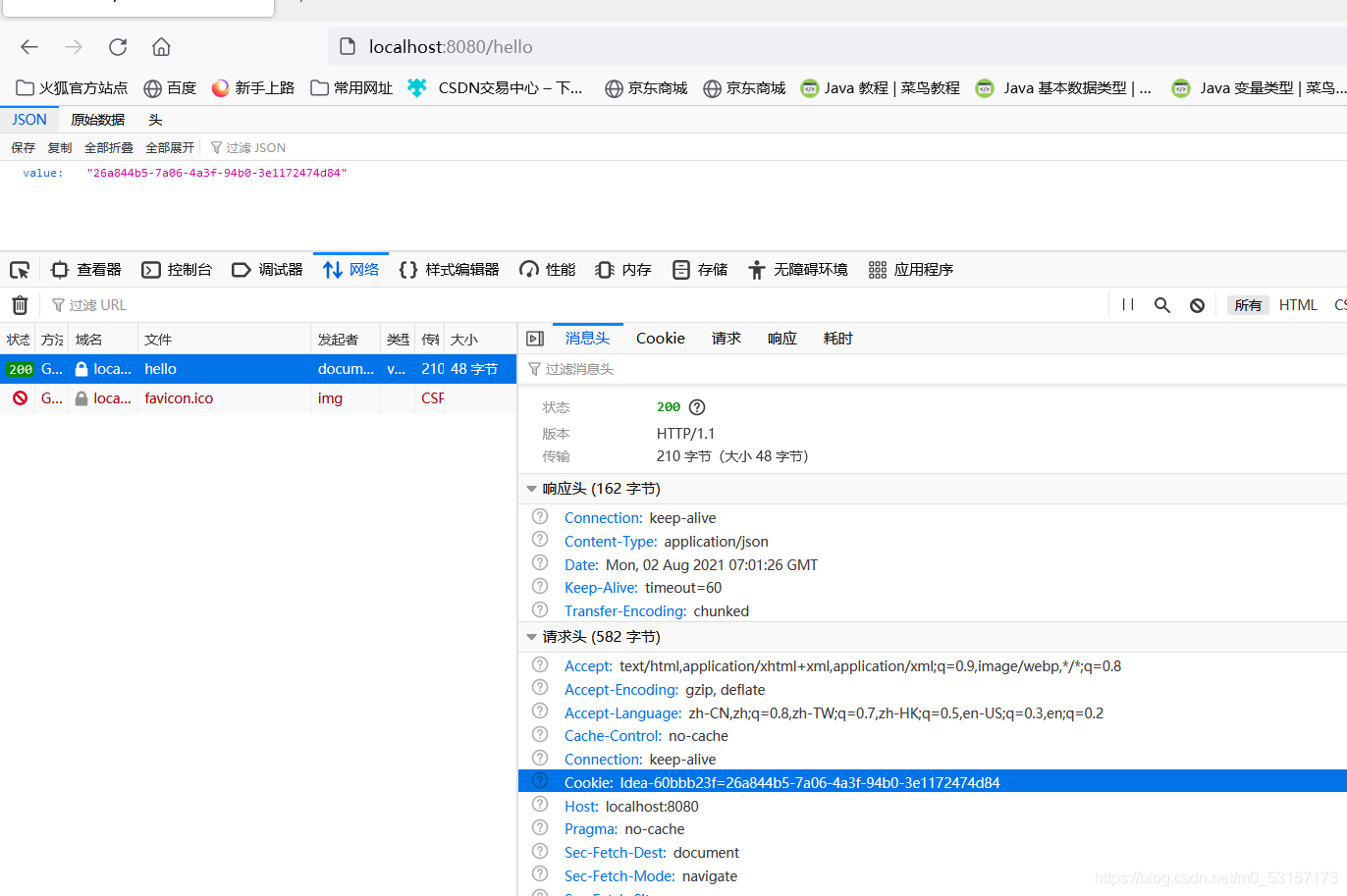The width and height of the screenshot is (1347, 896).
Task: Switch to the 消息头 details tab
Action: click(588, 339)
